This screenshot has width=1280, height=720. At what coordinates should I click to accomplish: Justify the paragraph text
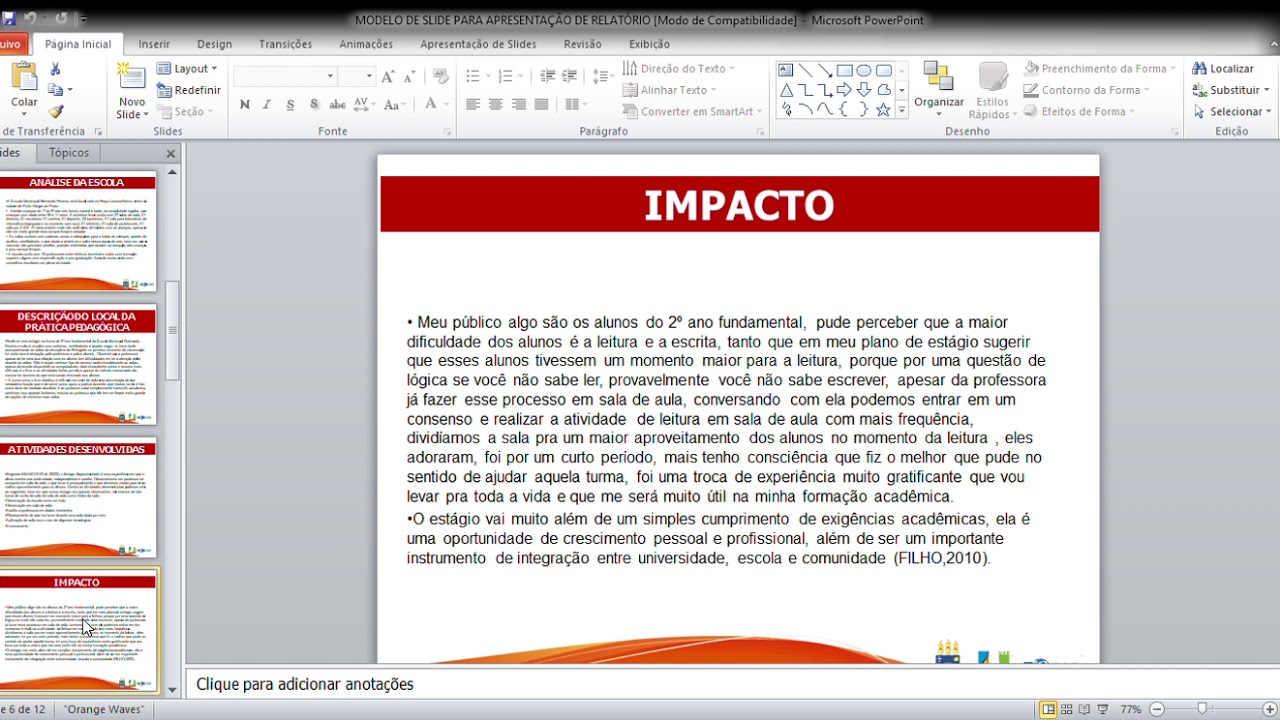point(541,104)
